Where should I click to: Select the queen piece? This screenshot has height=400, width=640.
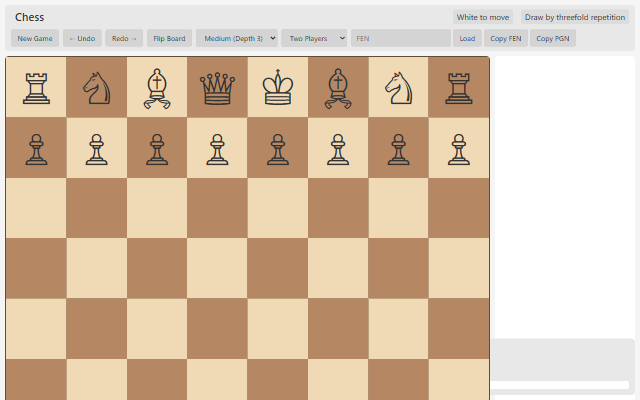click(x=218, y=88)
